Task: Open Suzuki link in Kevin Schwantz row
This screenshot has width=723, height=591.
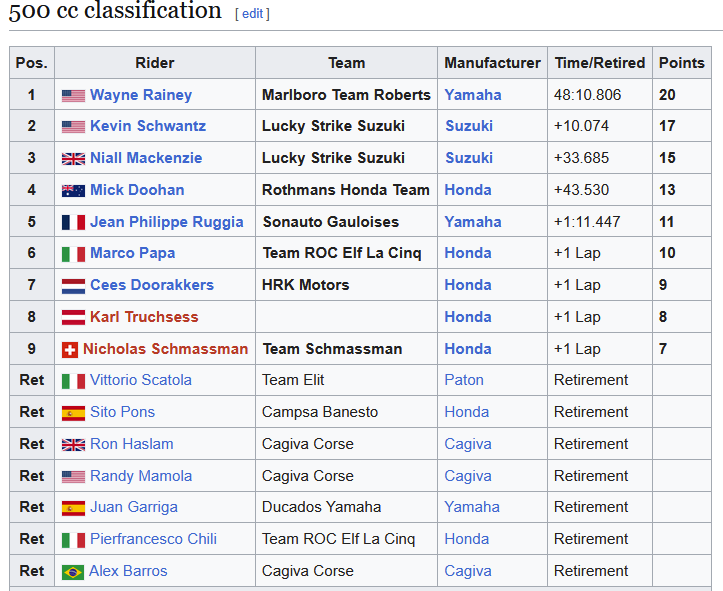Action: (469, 126)
